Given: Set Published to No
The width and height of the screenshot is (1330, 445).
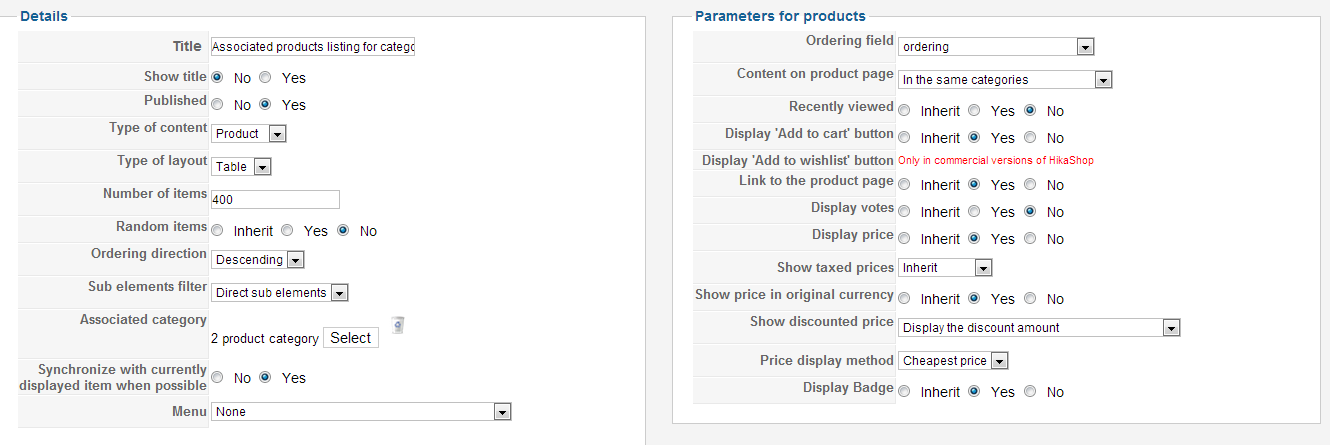Looking at the screenshot, I should tap(217, 104).
